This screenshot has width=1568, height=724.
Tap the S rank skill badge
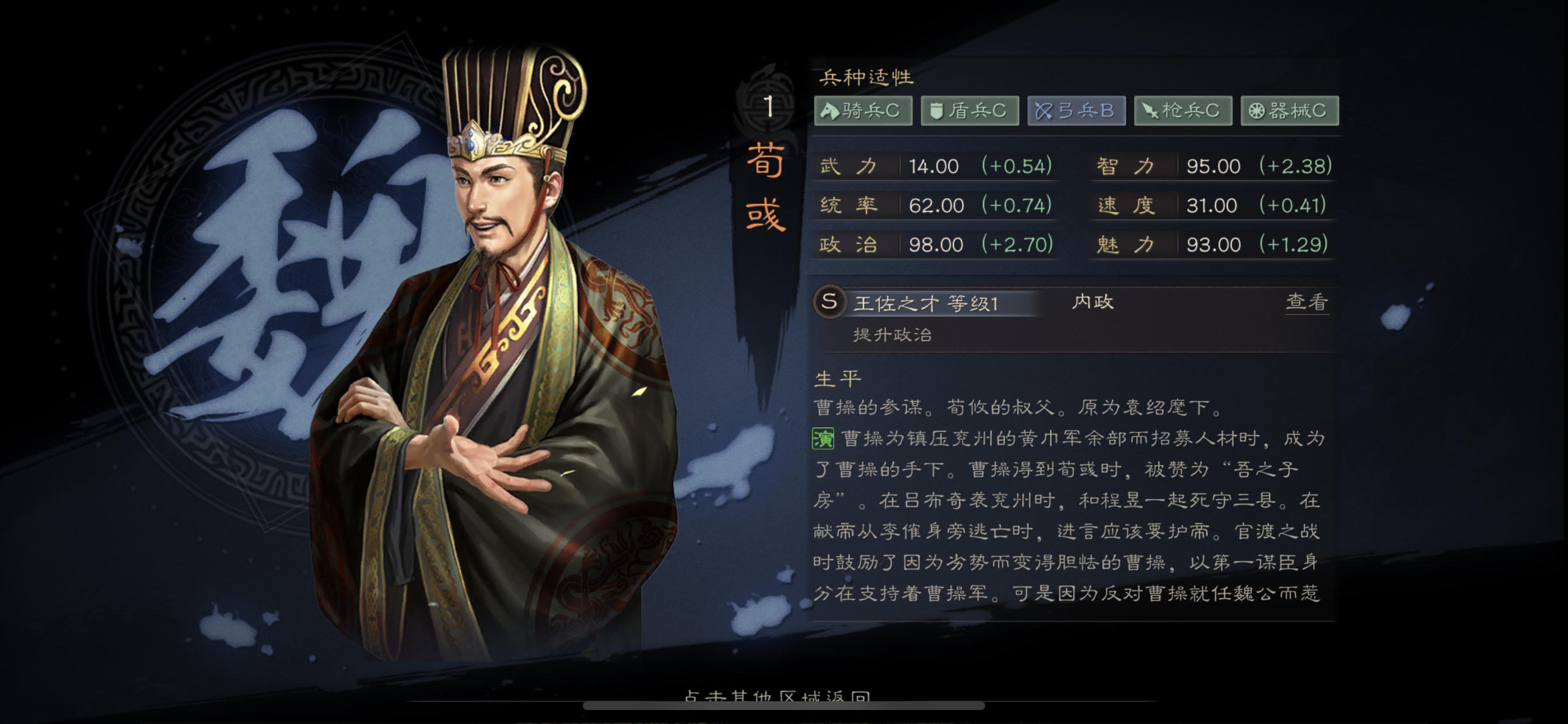[x=829, y=302]
